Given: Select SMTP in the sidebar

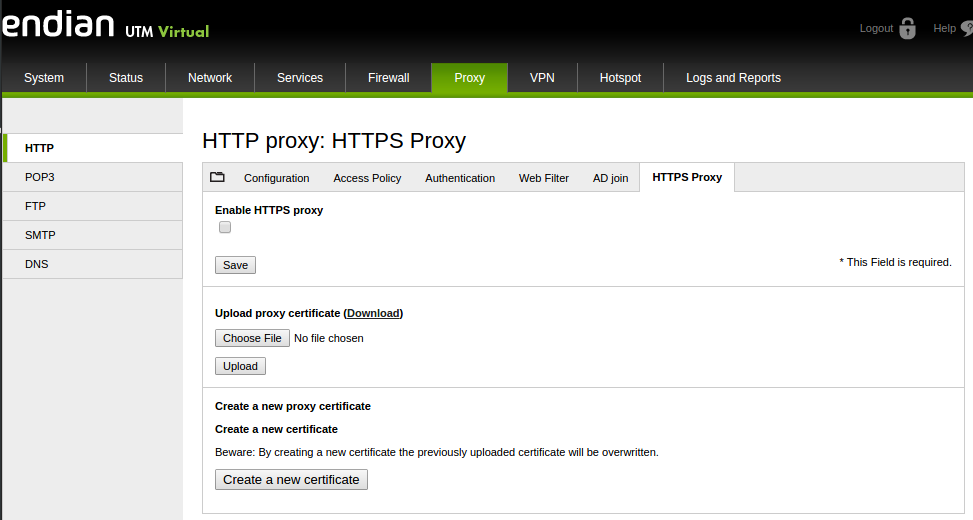Looking at the screenshot, I should tap(40, 235).
